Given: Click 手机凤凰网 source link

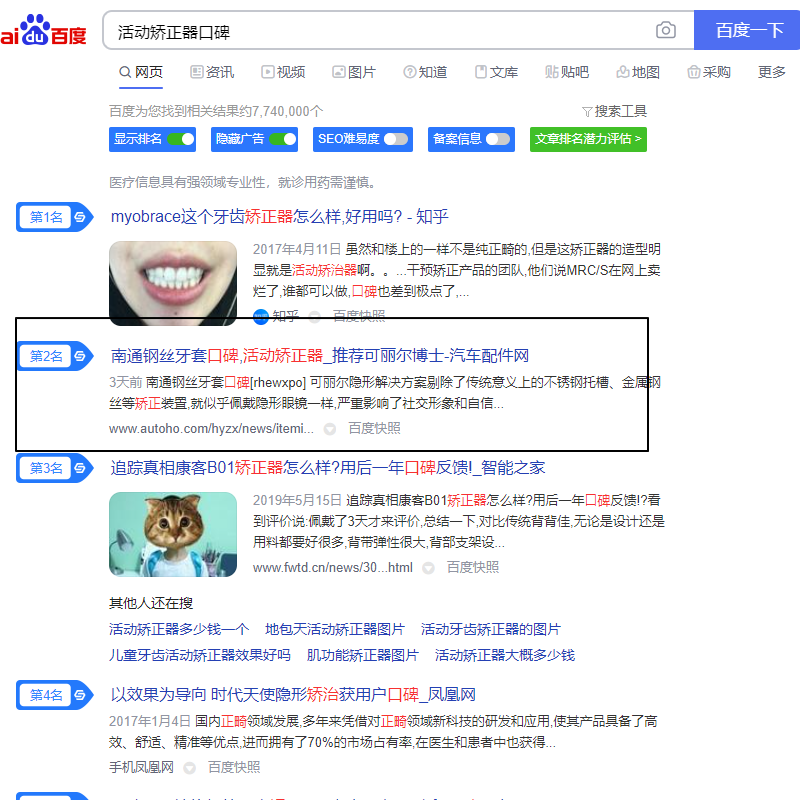Looking at the screenshot, I should [x=141, y=767].
